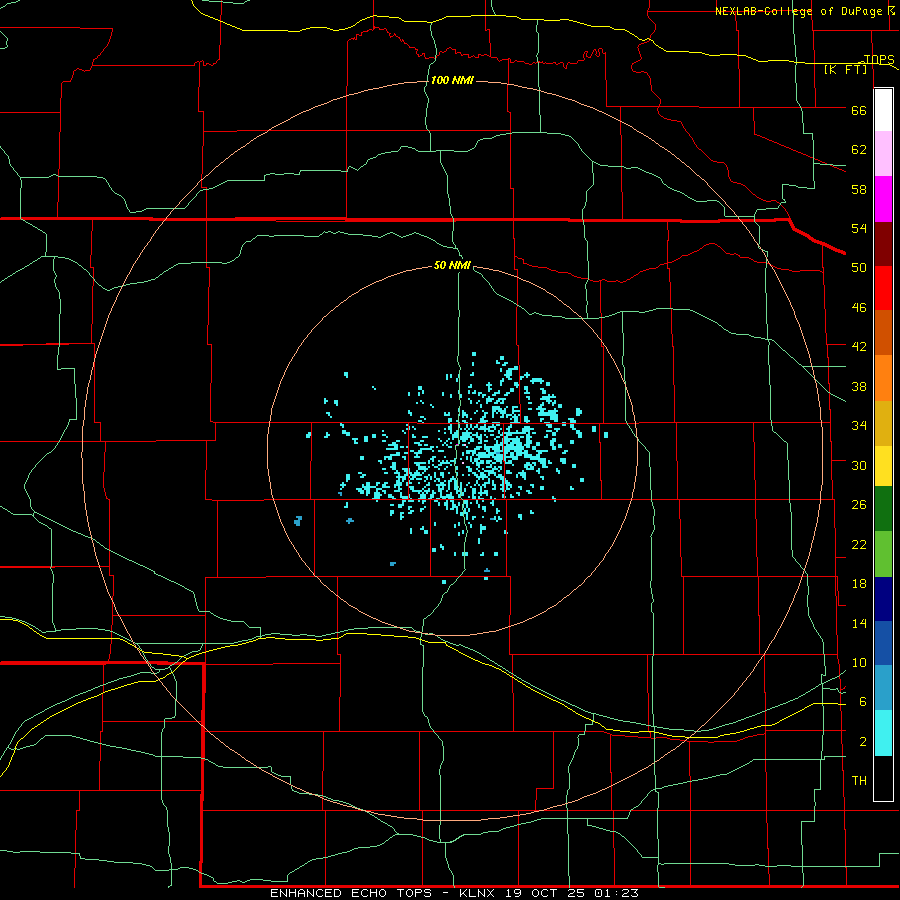Click the black TH legend swatch
Screen dimensions: 900x900
pyautogui.click(x=883, y=778)
